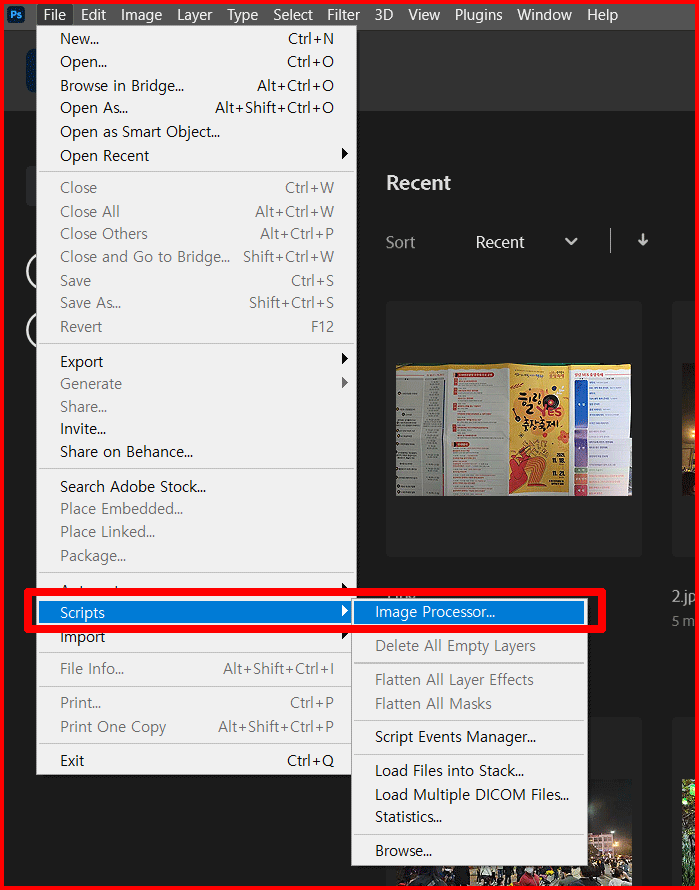Launch Image Processor... script
This screenshot has height=890, width=699.
(x=469, y=612)
